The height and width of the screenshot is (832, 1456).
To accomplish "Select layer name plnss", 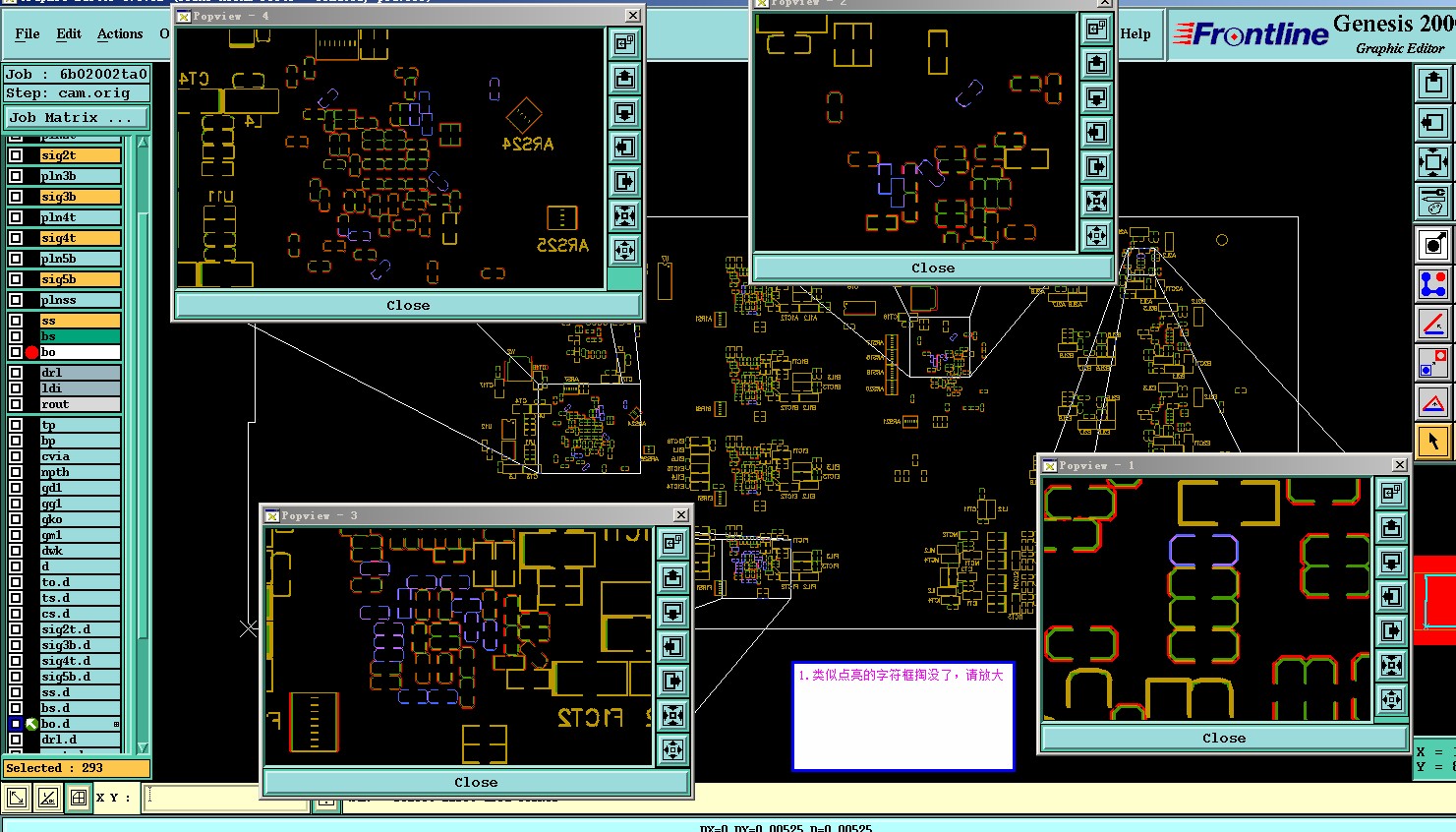I will tap(81, 300).
